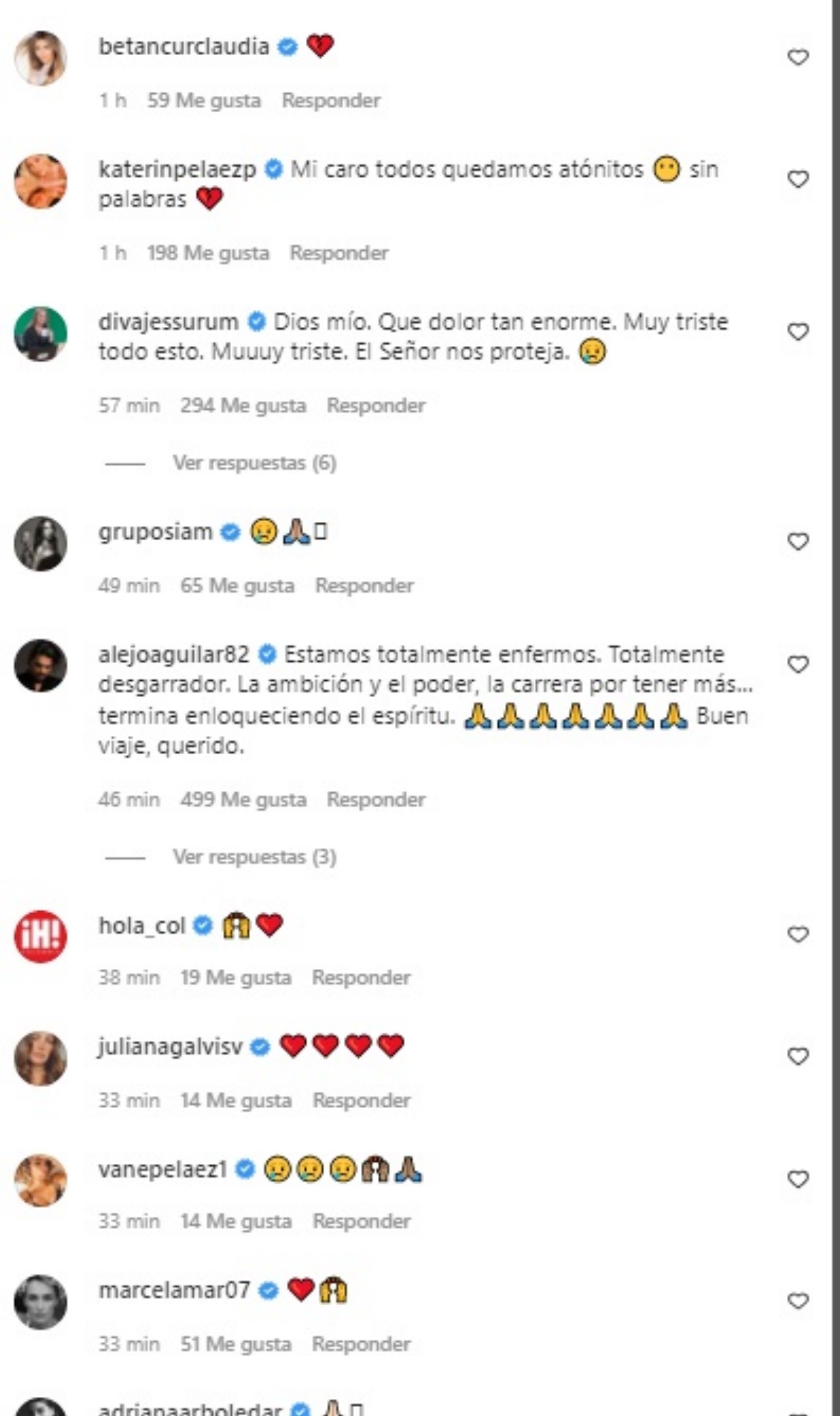This screenshot has height=1416, width=840.
Task: Tap the heart on marcelamar07's comment
Action: point(797,1301)
